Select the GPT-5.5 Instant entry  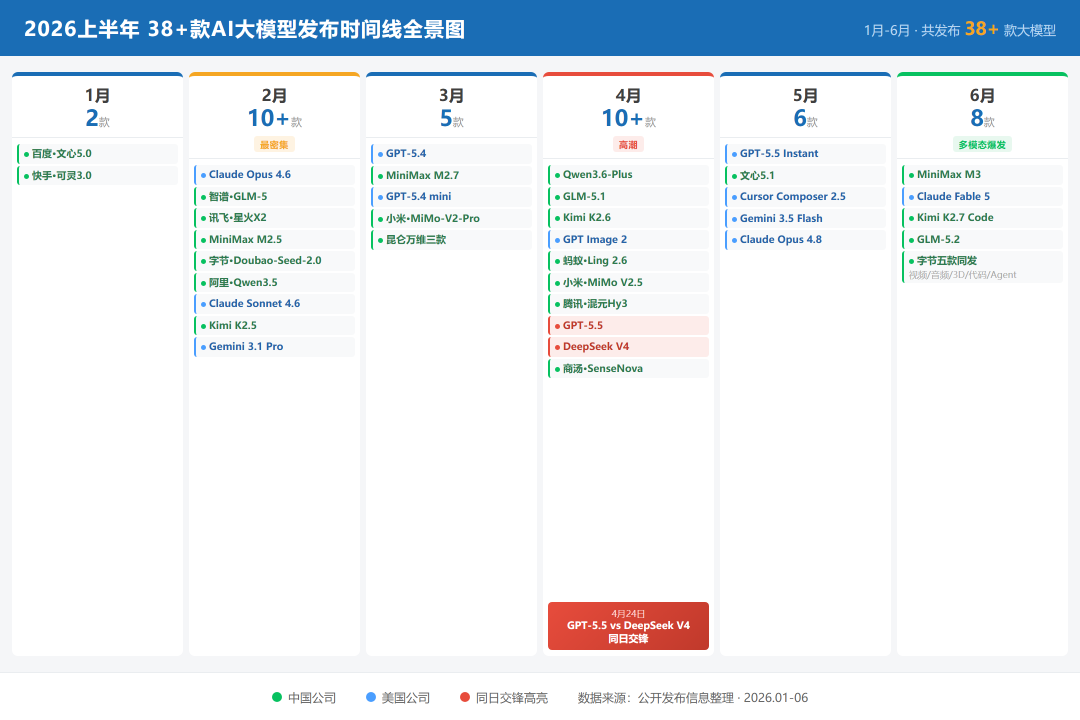(x=805, y=154)
